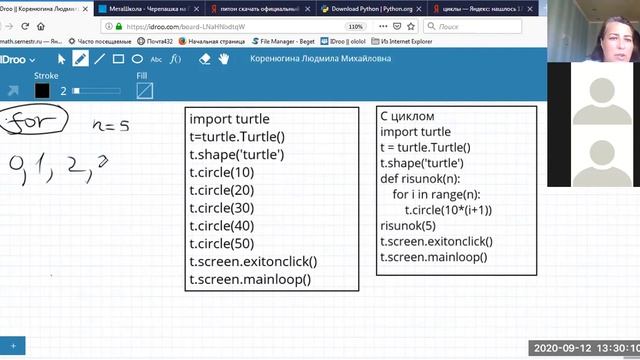Screen dimensions: 640x360
Task: Click the С циклом heading text
Action: (407, 116)
